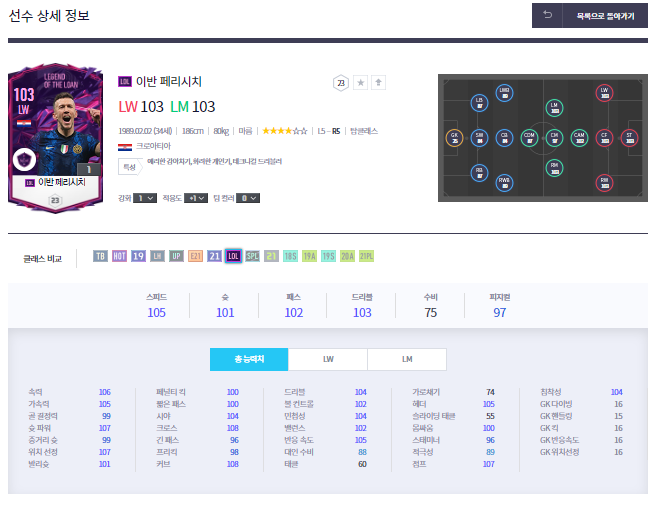Select the 21PL class badge
This screenshot has height=523, width=658.
click(366, 256)
